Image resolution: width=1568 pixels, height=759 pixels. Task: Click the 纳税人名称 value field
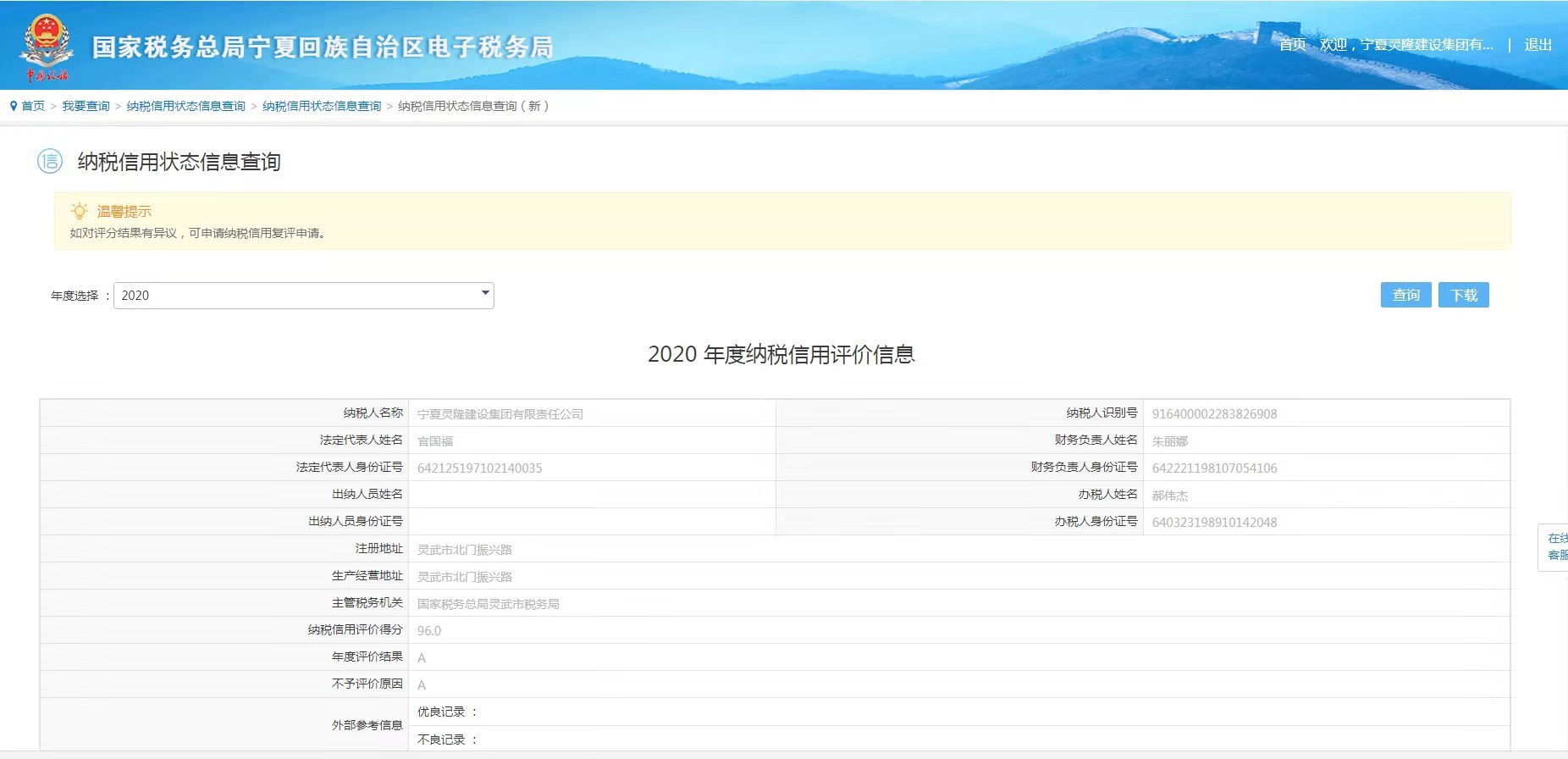591,414
